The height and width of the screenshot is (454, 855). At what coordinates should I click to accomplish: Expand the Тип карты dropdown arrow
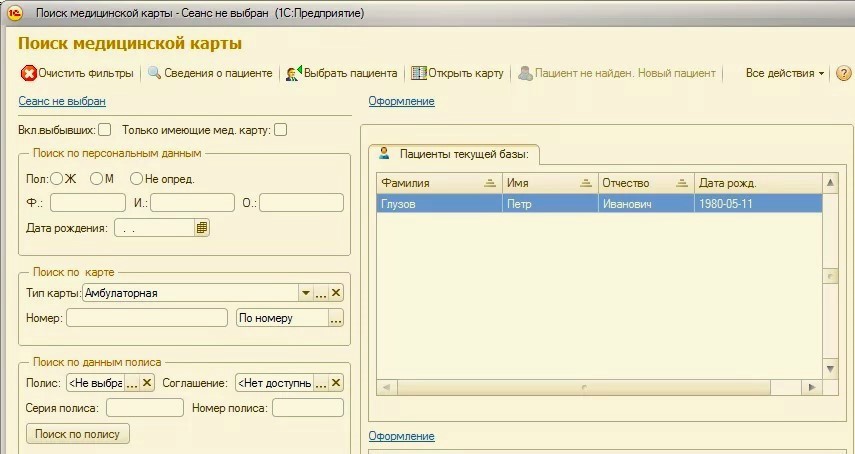pos(305,293)
